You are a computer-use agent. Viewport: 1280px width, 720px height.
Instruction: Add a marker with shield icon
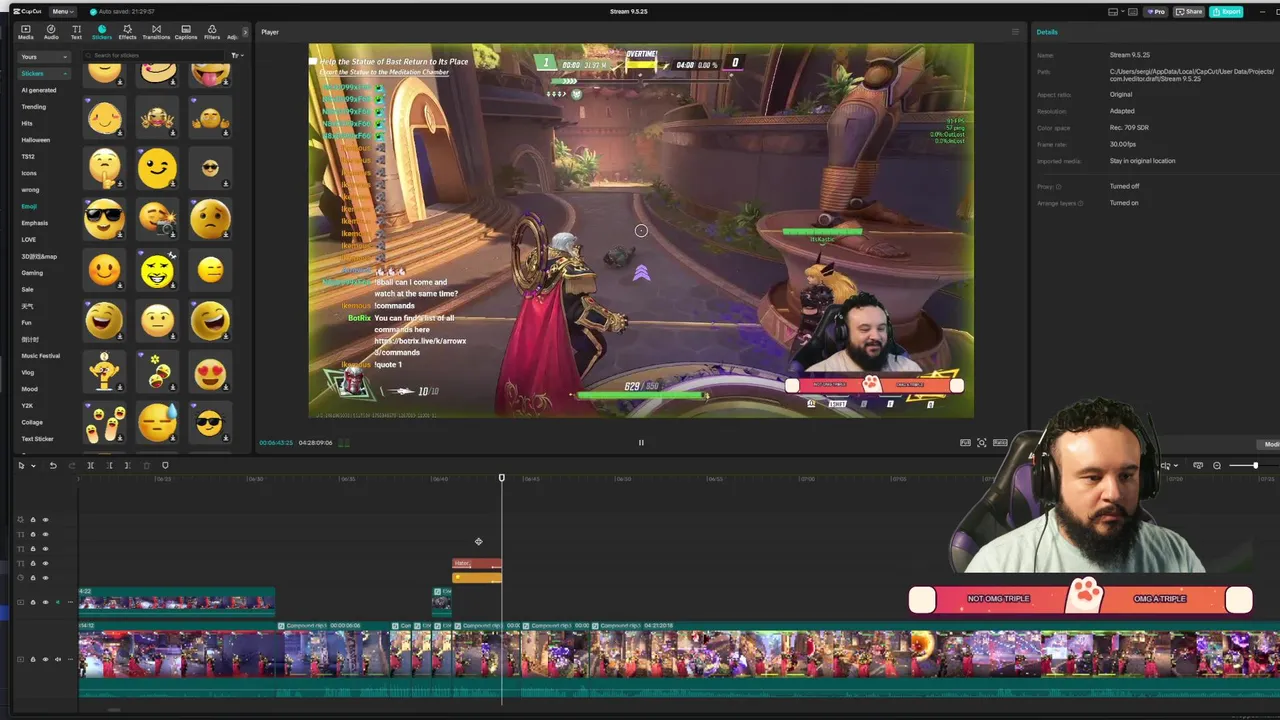(x=165, y=466)
